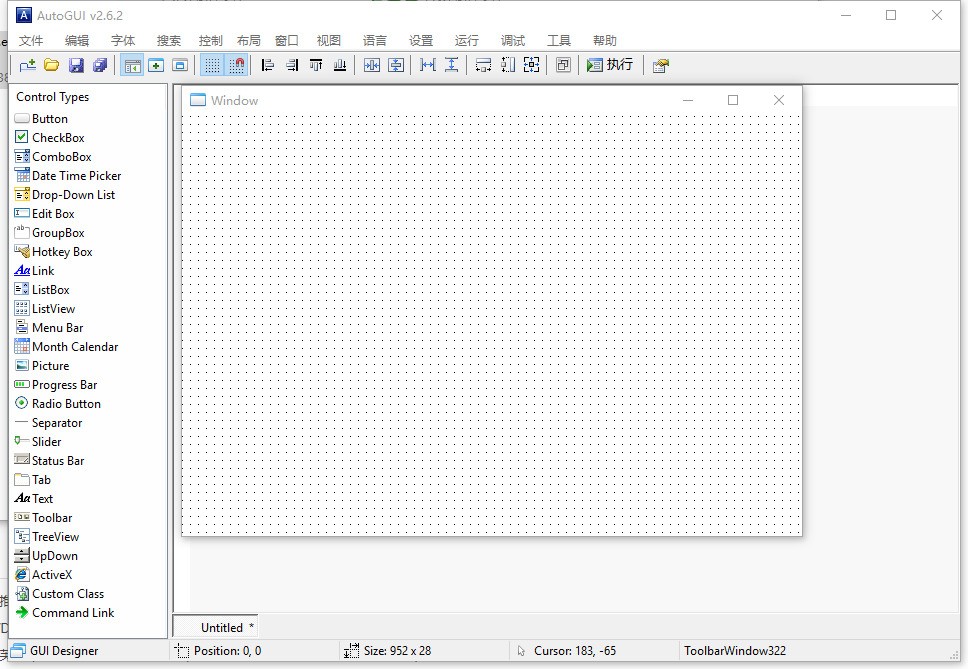Click the Properties icon at toolbar end
Viewport: 968px width, 669px height.
tap(660, 65)
